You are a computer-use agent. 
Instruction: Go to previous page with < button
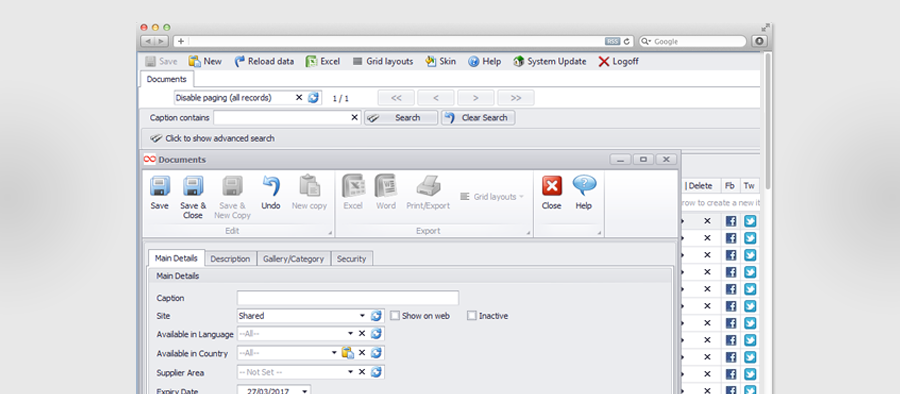pos(436,98)
